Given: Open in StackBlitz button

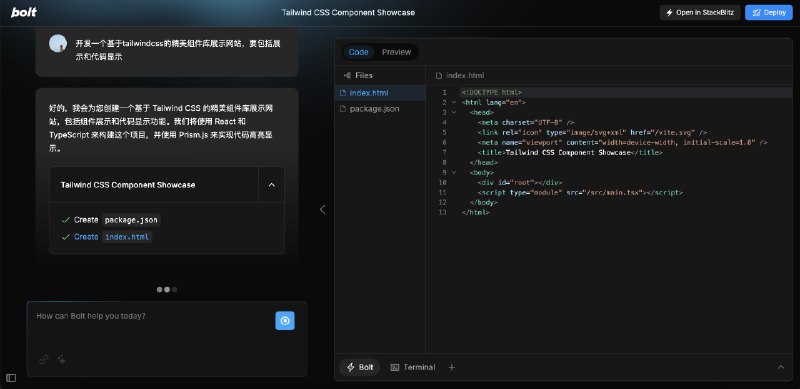Looking at the screenshot, I should [x=699, y=13].
